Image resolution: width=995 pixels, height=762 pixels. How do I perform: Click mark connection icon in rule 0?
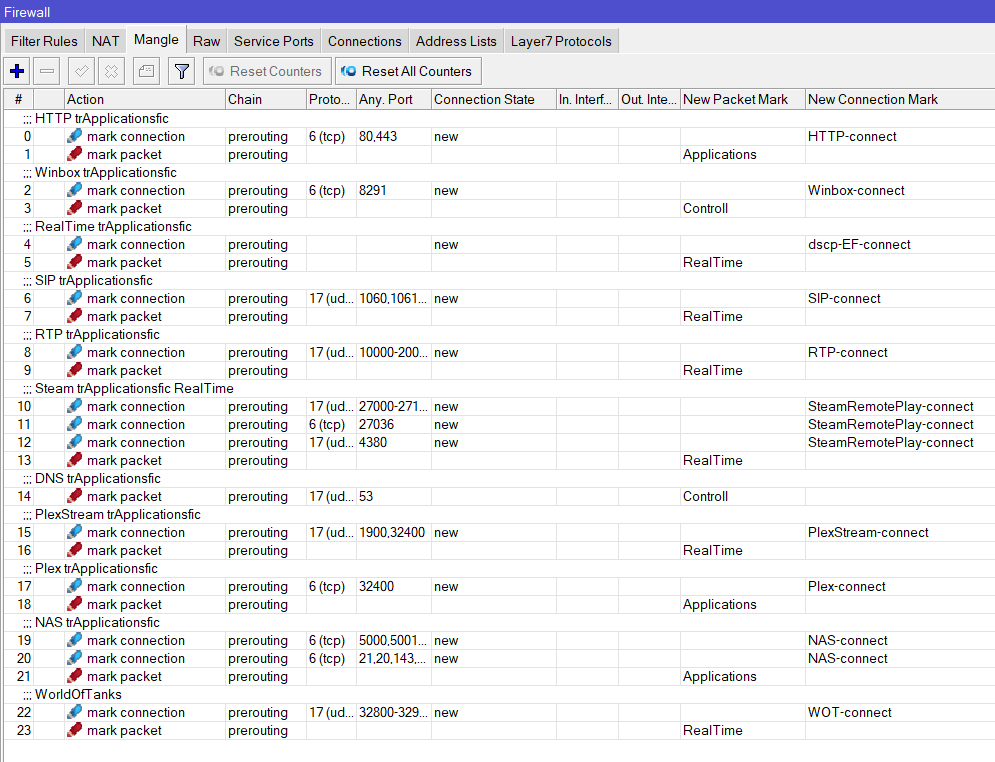tap(75, 137)
